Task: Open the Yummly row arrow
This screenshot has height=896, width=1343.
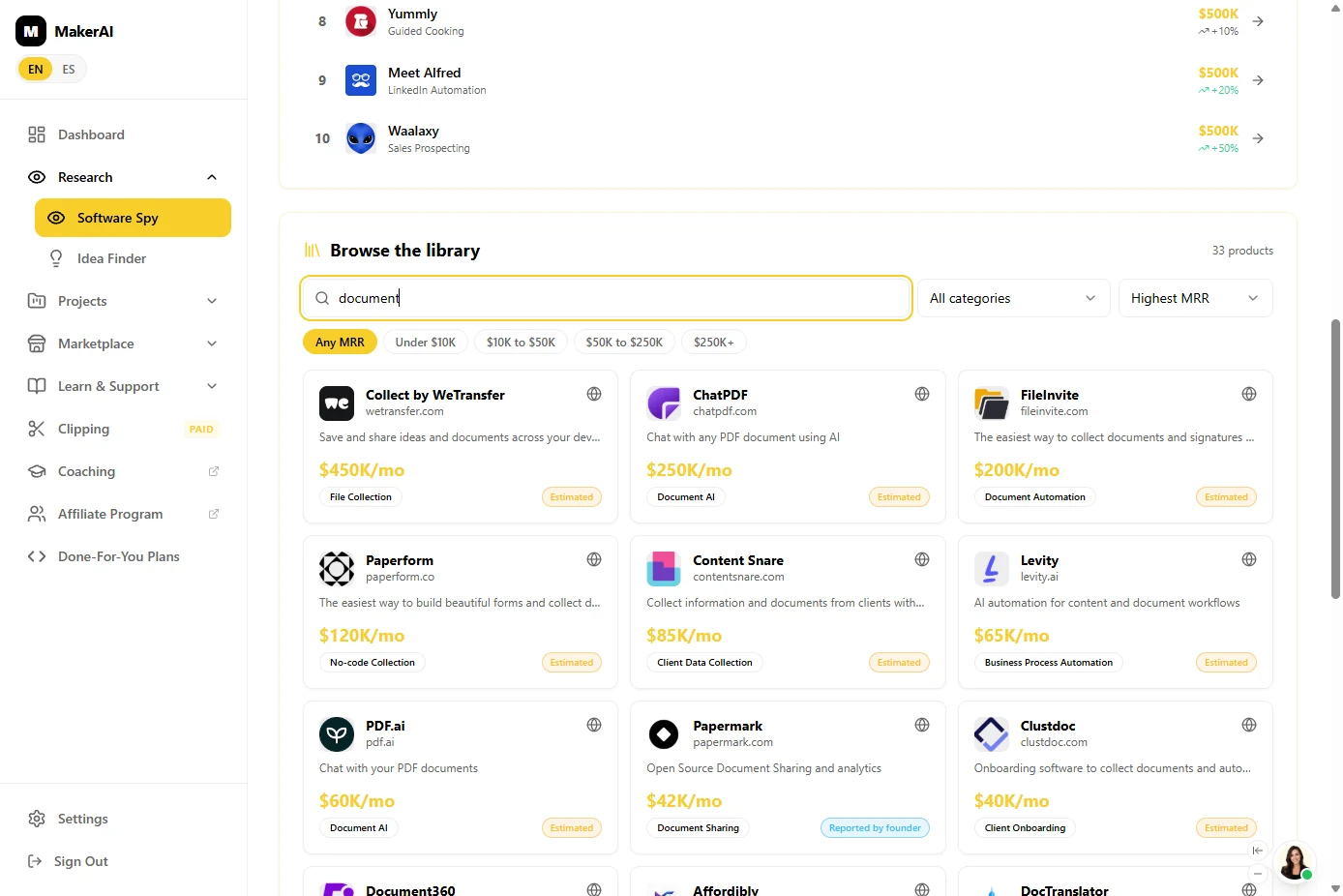Action: pos(1258,21)
